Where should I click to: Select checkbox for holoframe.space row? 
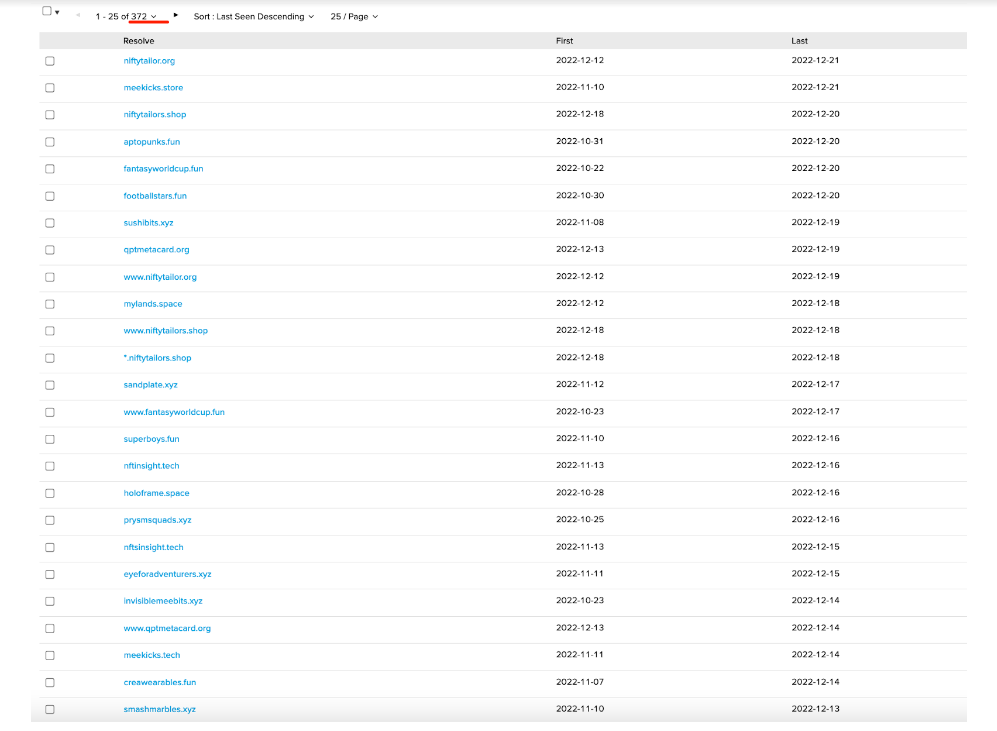pos(50,493)
